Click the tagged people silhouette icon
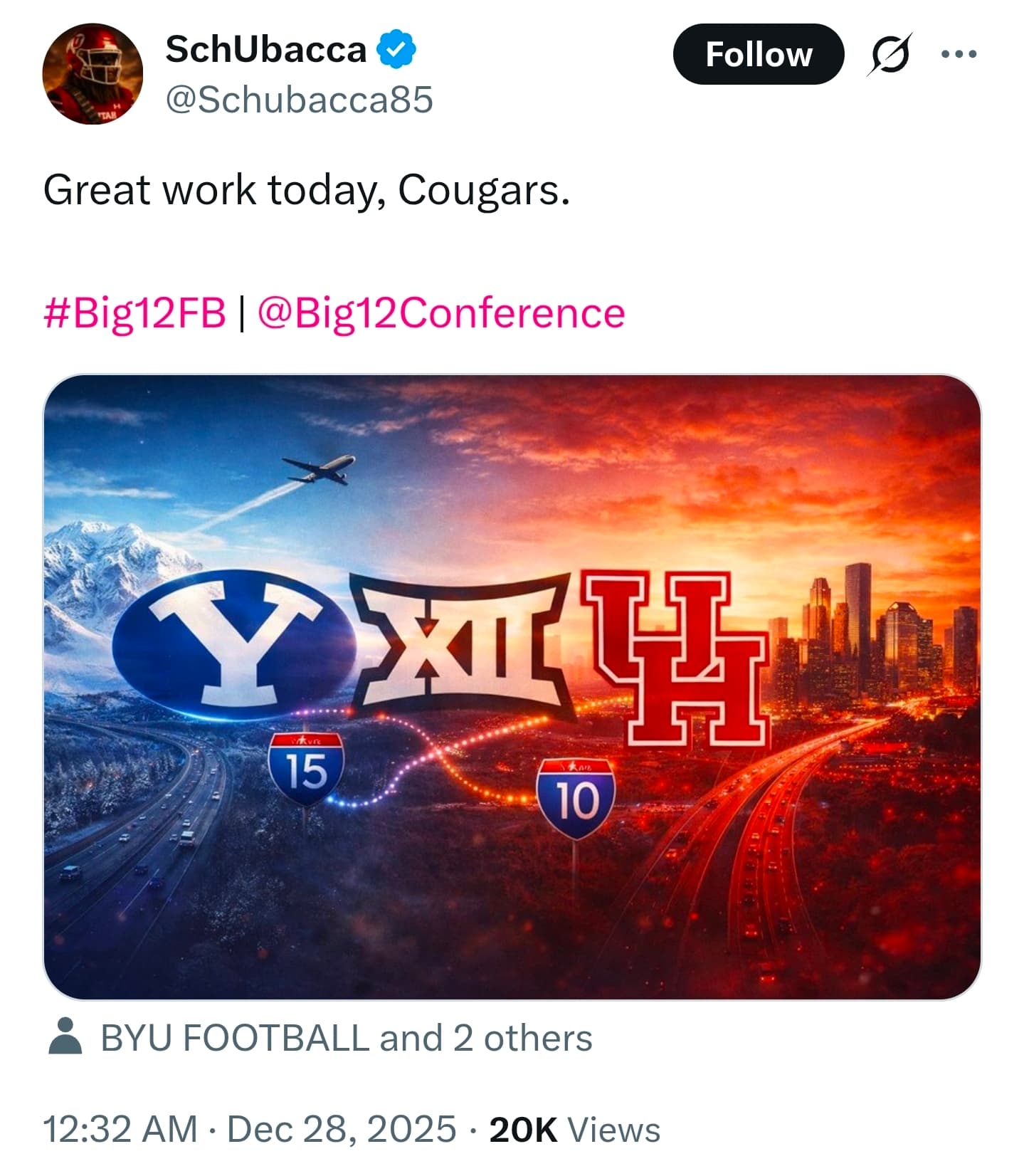 [x=65, y=1036]
